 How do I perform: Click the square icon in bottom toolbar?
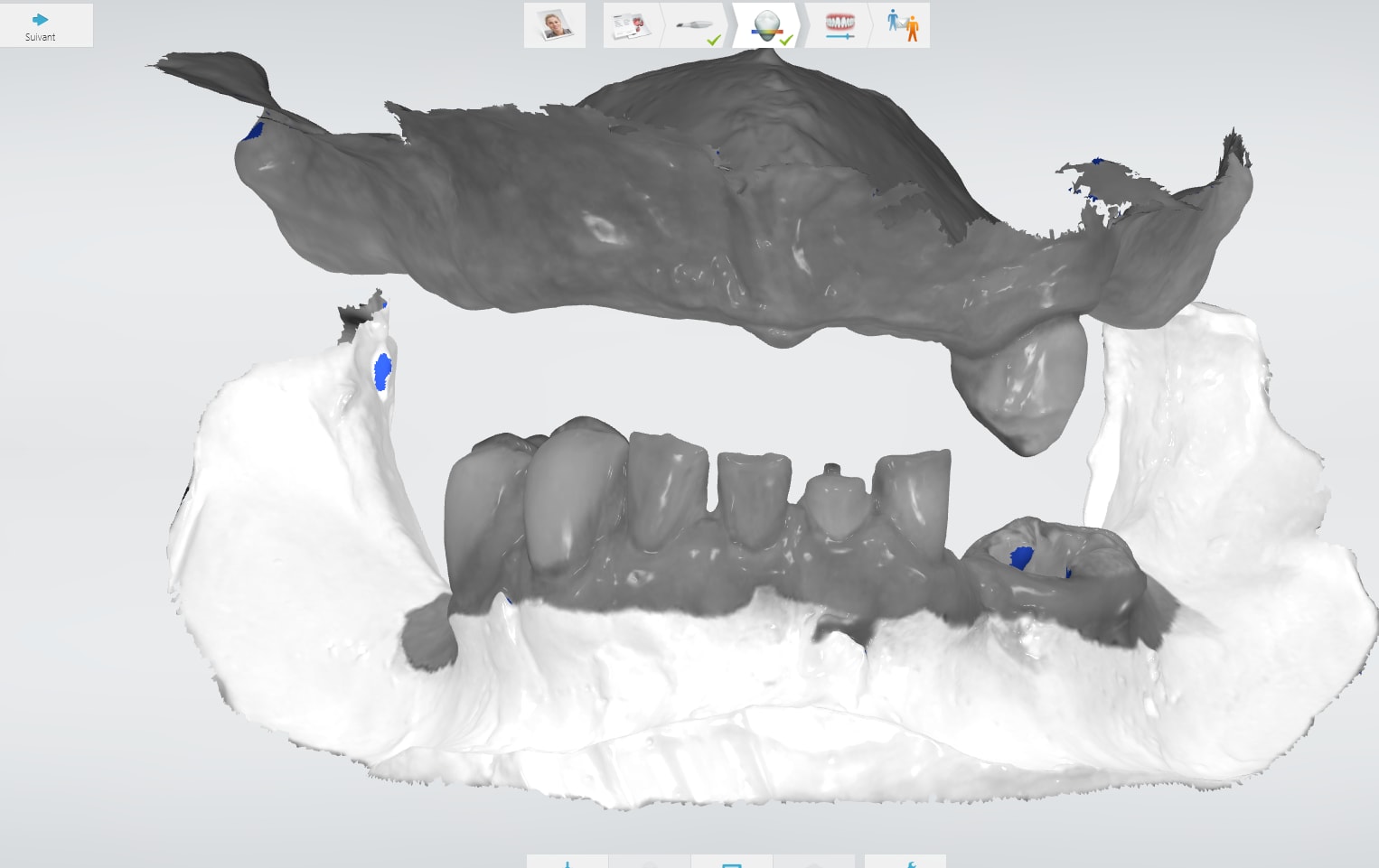click(732, 862)
